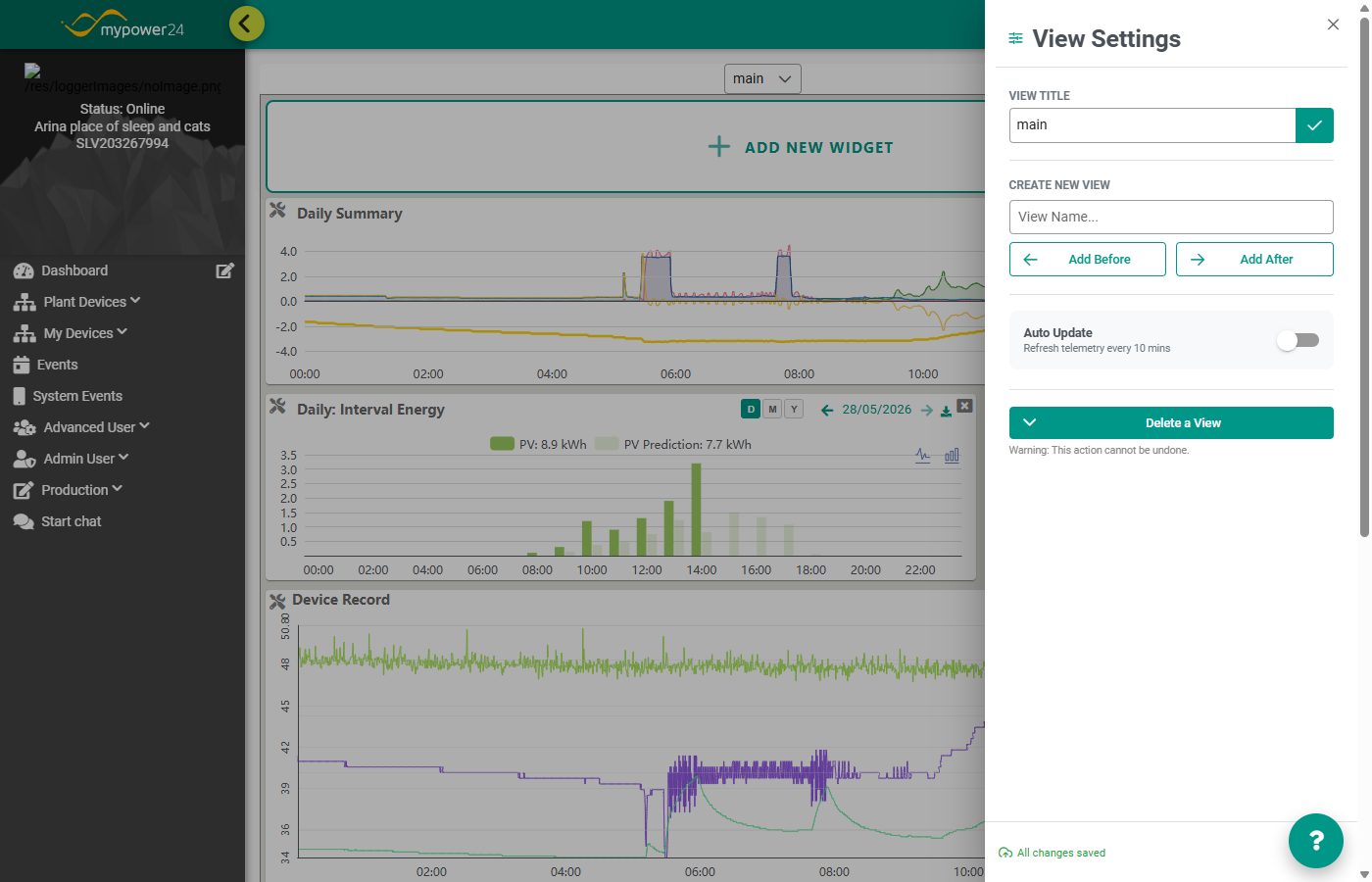1372x882 pixels.
Task: Switch Interval Energy to bar chart view
Action: click(952, 456)
